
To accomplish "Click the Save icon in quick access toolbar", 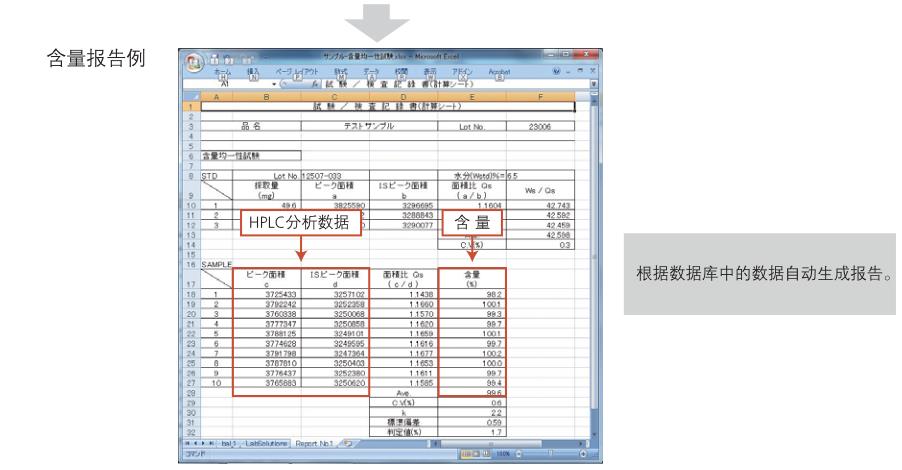I will (x=214, y=58).
